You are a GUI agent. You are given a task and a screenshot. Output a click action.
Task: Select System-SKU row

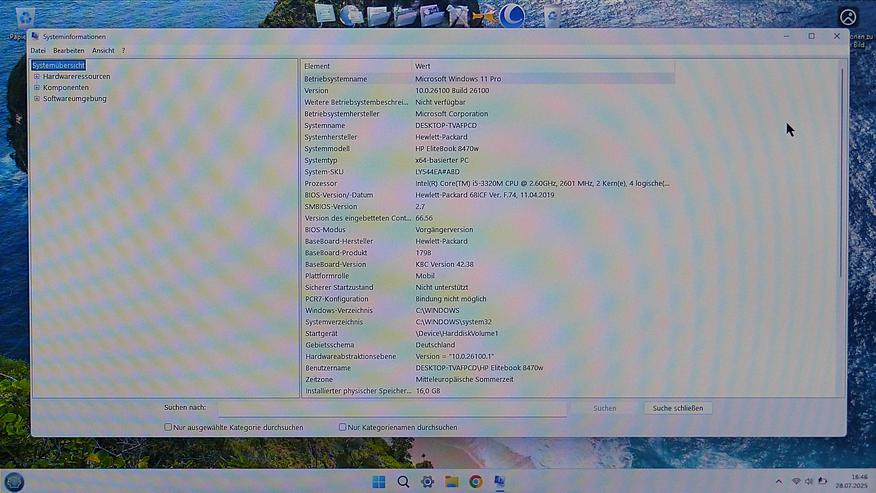coord(488,172)
